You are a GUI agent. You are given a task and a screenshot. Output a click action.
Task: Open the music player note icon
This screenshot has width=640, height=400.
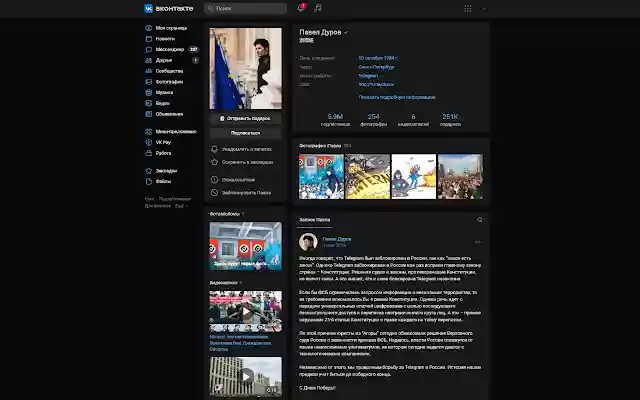click(x=318, y=8)
